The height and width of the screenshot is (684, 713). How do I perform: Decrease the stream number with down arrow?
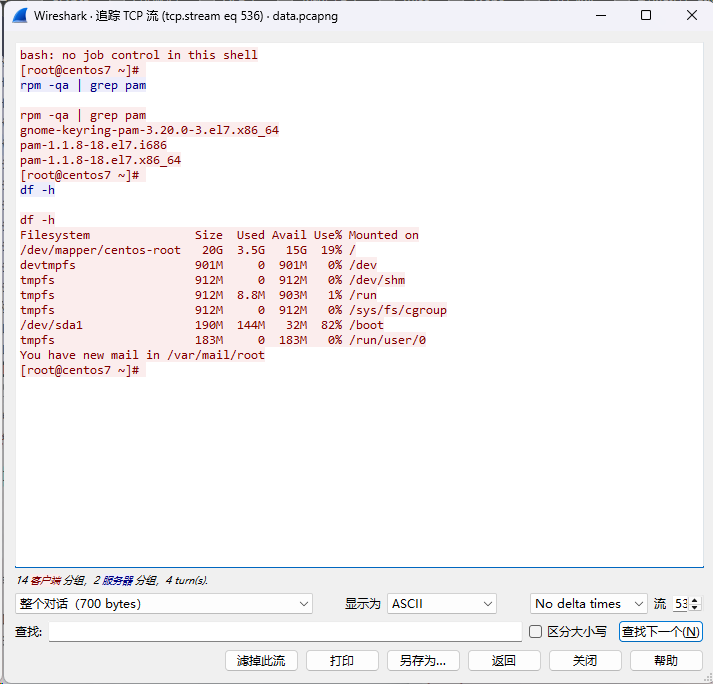pos(695,608)
